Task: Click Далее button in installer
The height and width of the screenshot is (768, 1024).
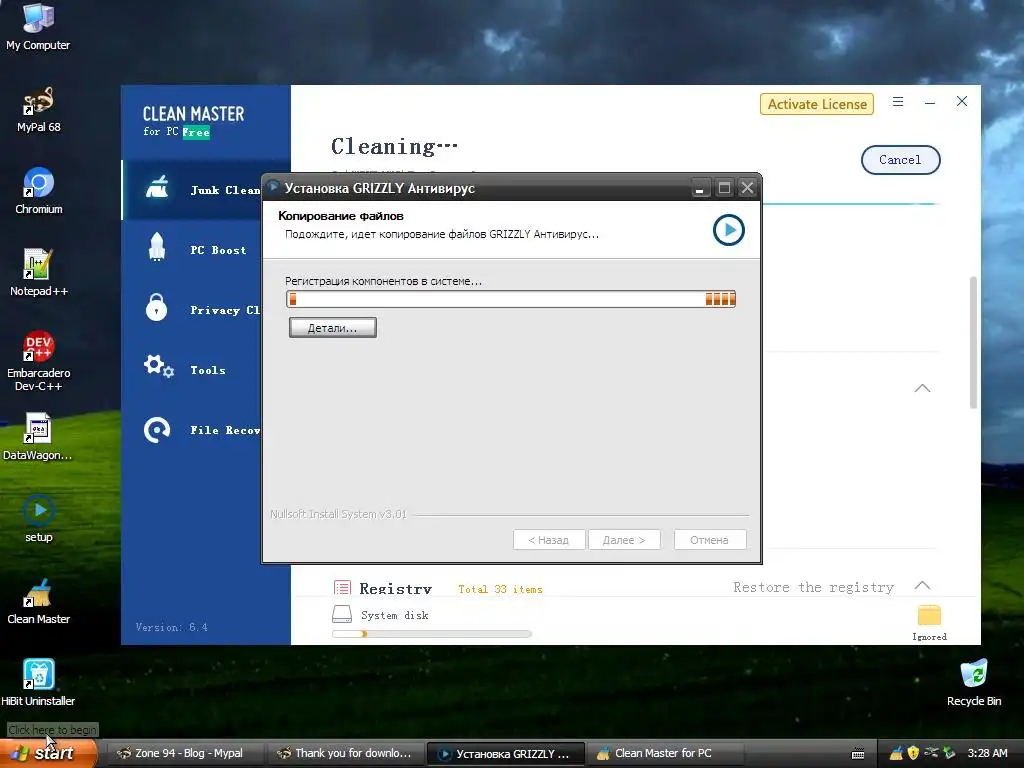Action: point(624,540)
